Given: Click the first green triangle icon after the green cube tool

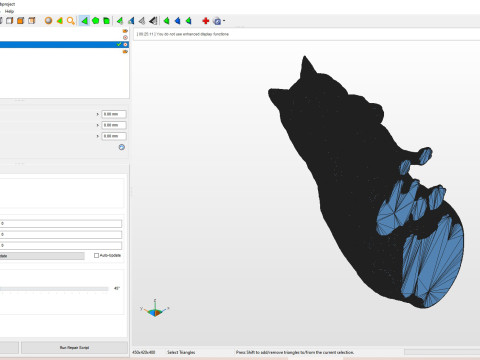Looking at the screenshot, I should tap(120, 21).
